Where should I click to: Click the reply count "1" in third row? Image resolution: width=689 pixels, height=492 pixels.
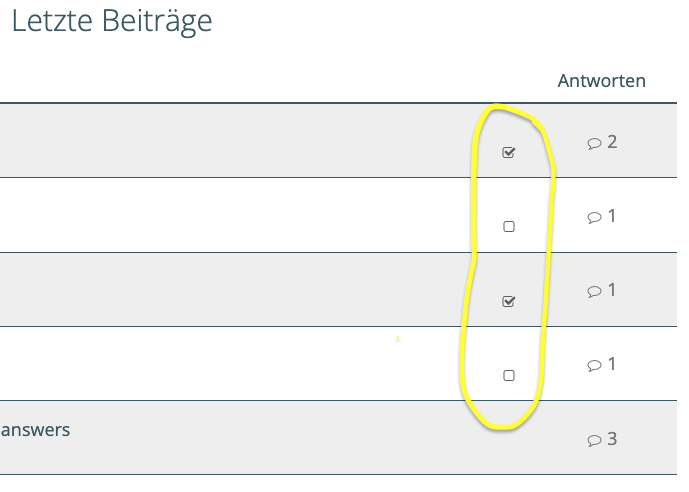click(612, 290)
